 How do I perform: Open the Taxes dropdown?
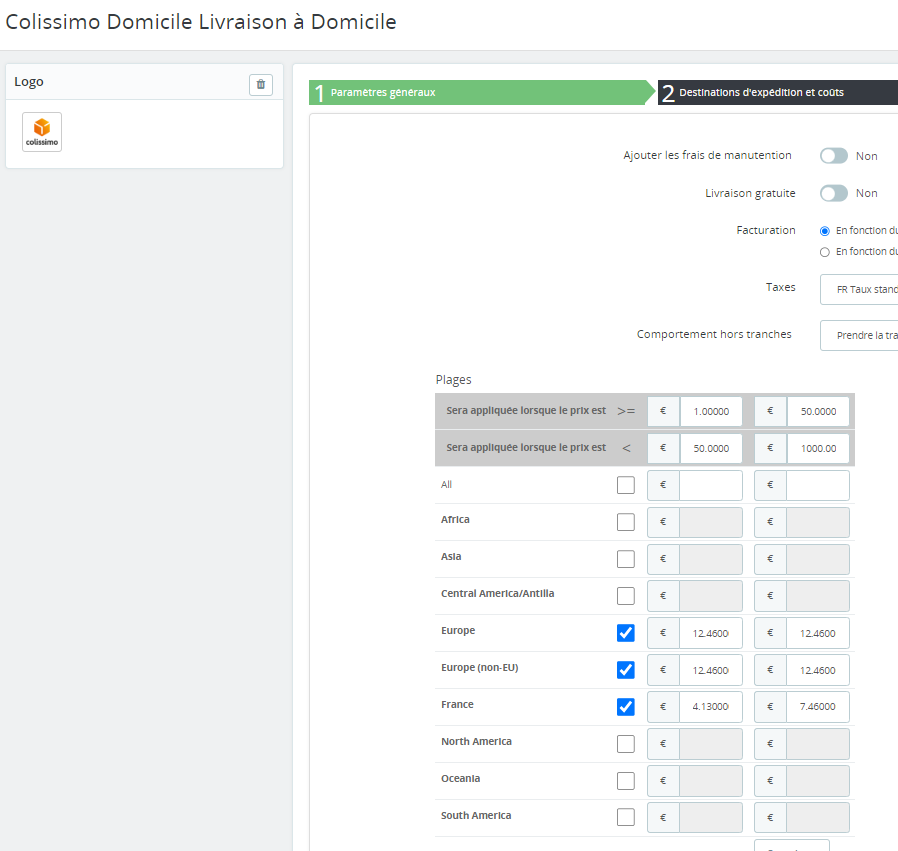859,289
